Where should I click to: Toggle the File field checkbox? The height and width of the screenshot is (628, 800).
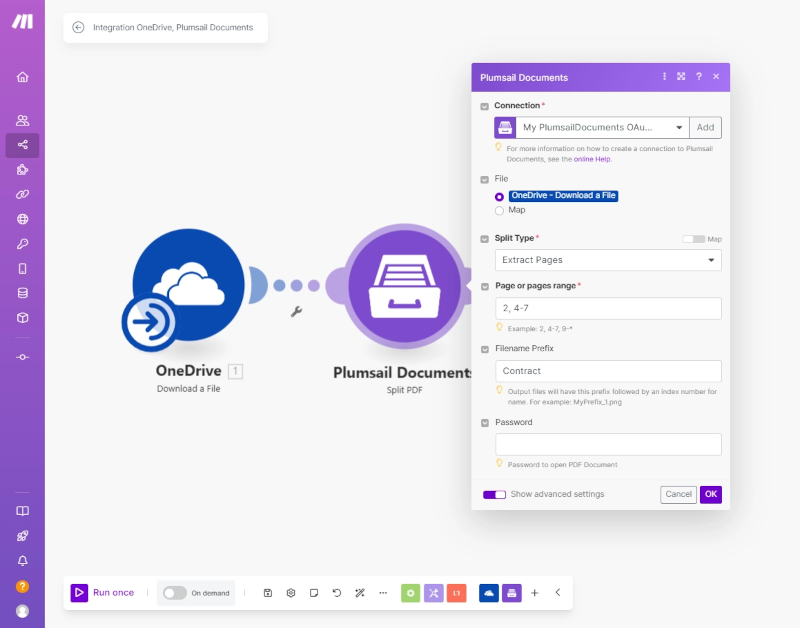coord(485,180)
